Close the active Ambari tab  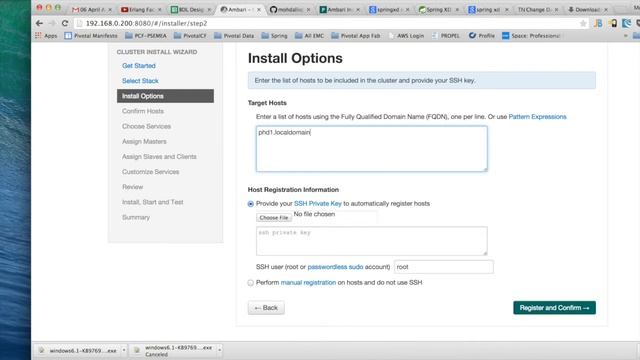click(x=259, y=9)
